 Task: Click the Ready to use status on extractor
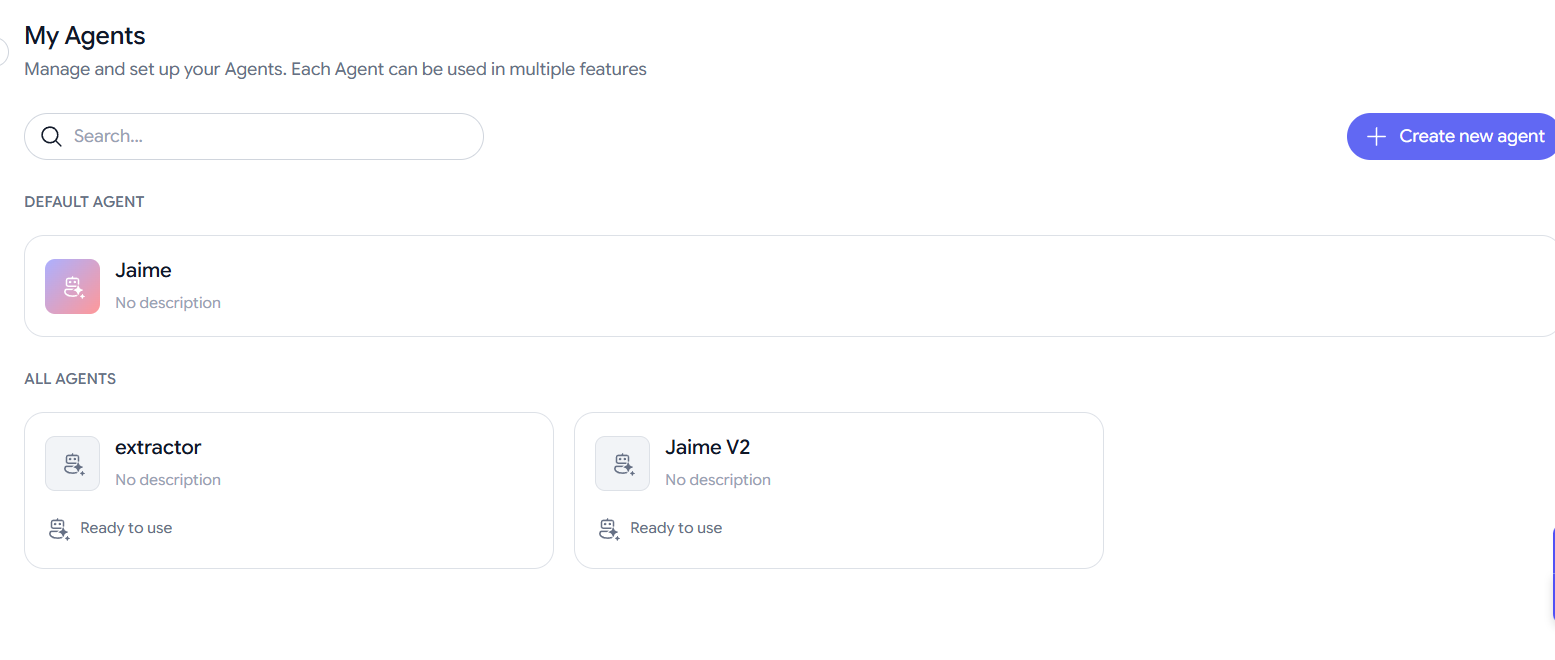[126, 528]
